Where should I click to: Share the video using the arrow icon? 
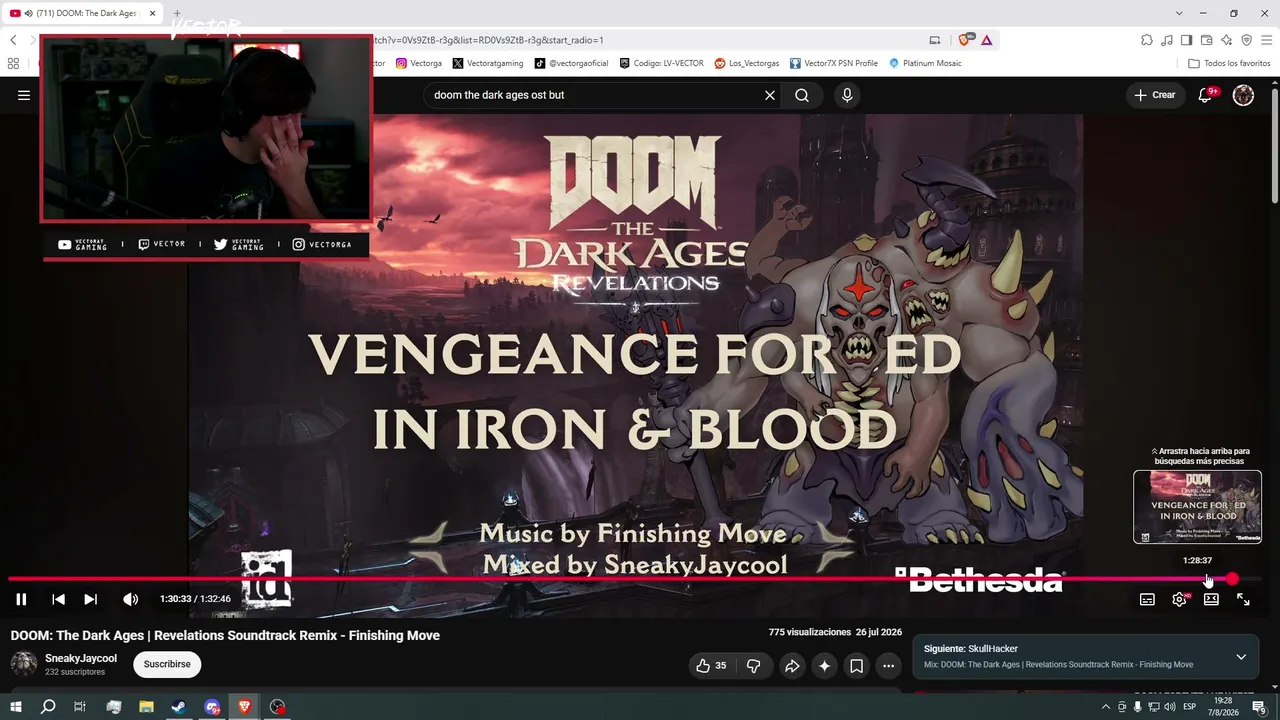point(792,665)
